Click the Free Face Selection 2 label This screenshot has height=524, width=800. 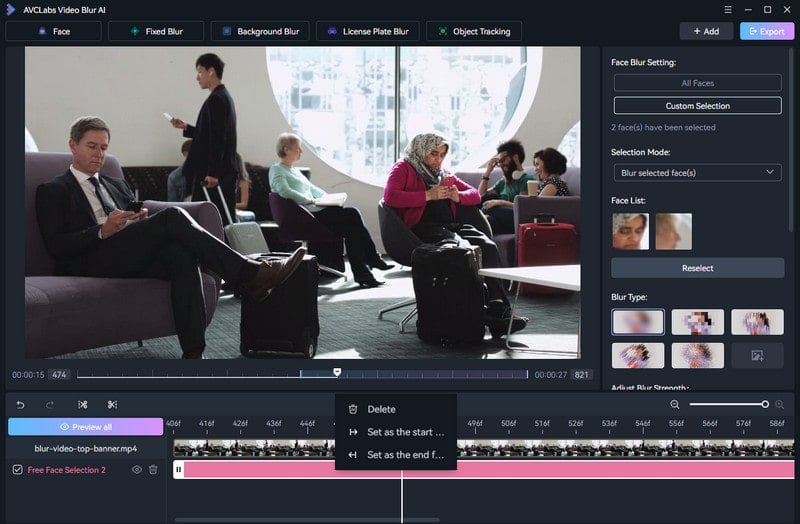[x=67, y=470]
